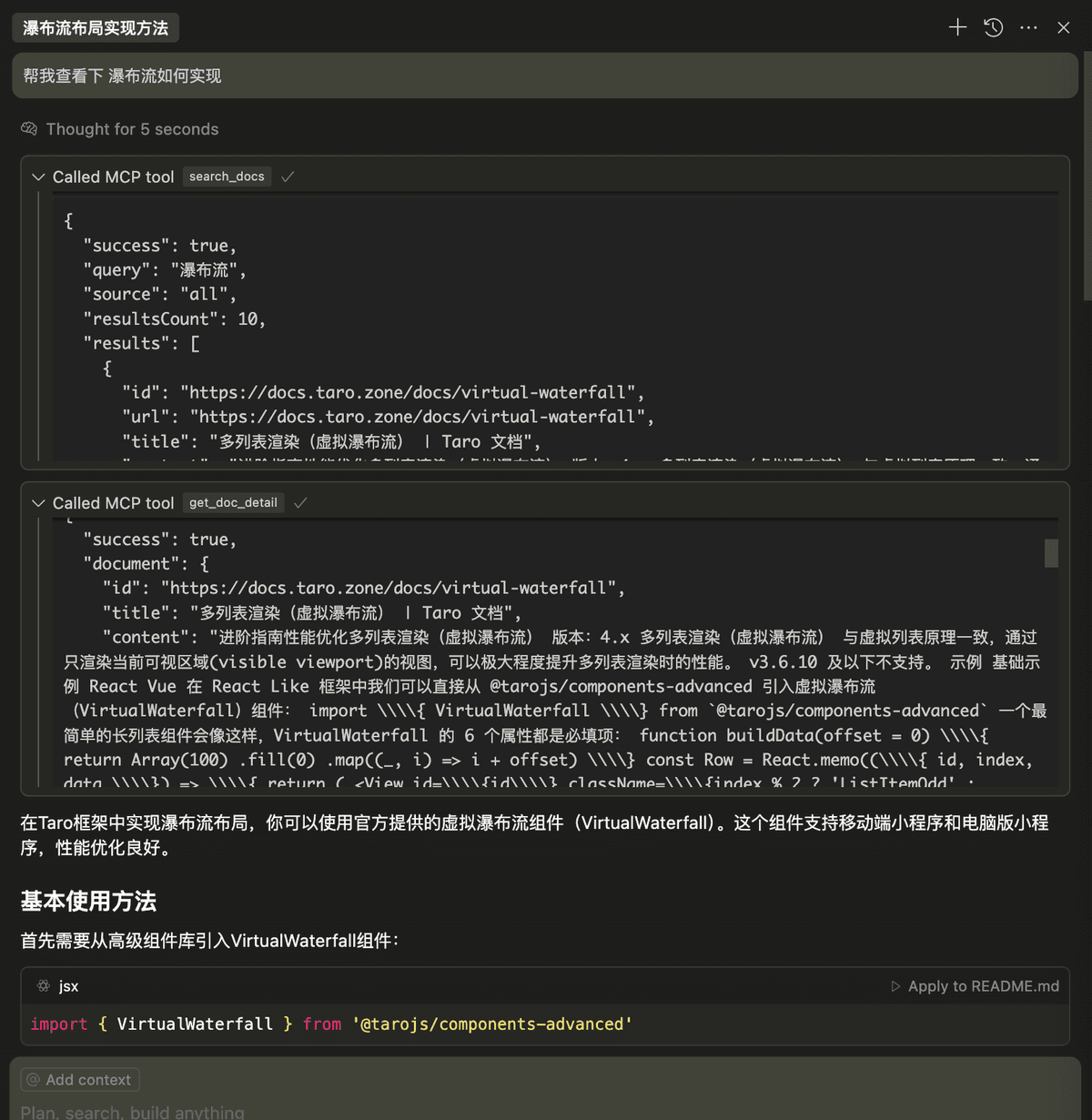Click the jsx language icon
This screenshot has height=1120, width=1092.
[43, 986]
